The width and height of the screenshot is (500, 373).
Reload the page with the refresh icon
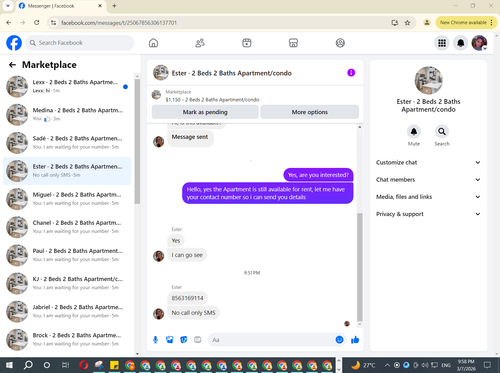coord(37,23)
